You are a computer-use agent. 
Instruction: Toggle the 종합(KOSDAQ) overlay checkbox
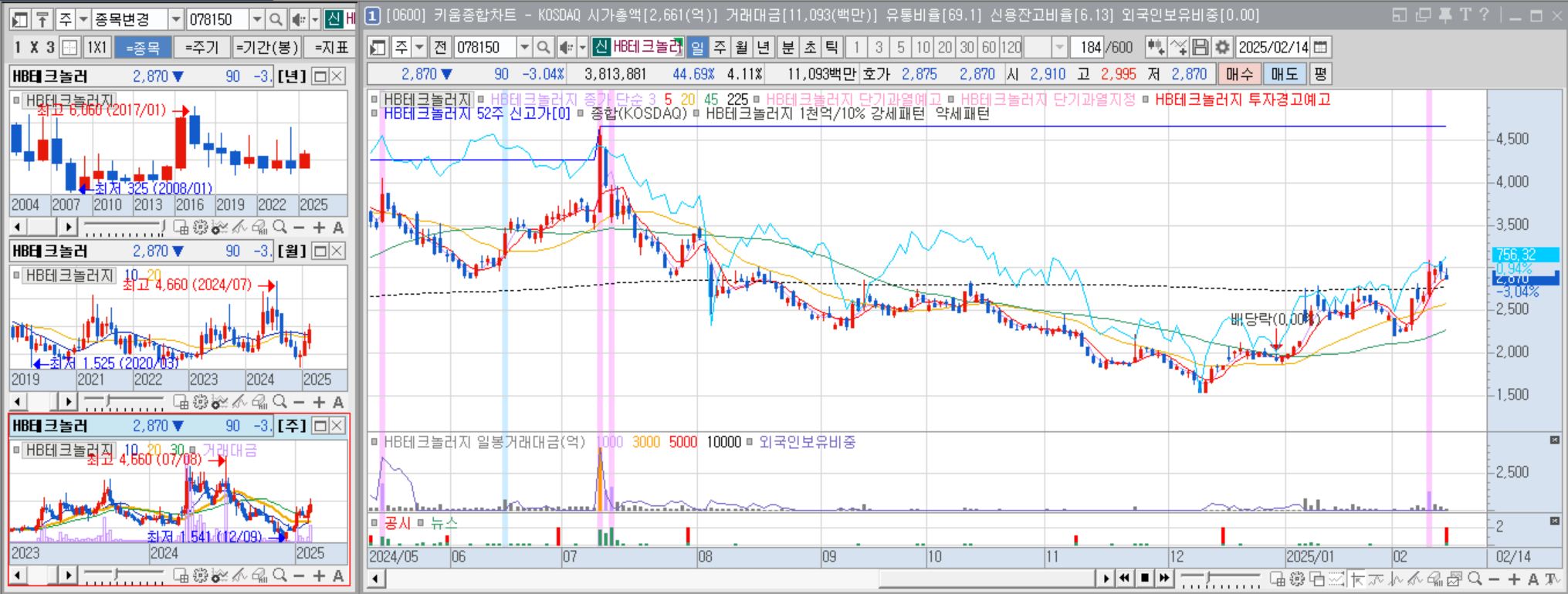(x=581, y=113)
